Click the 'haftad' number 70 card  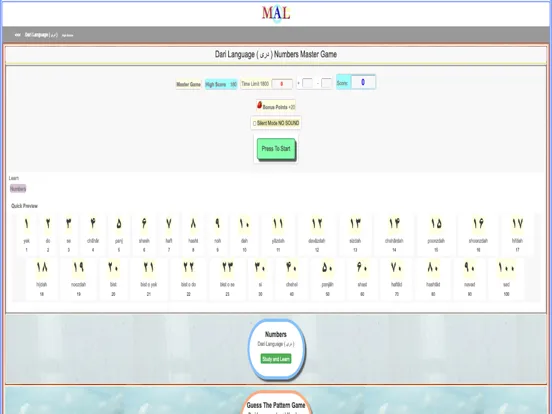click(397, 278)
